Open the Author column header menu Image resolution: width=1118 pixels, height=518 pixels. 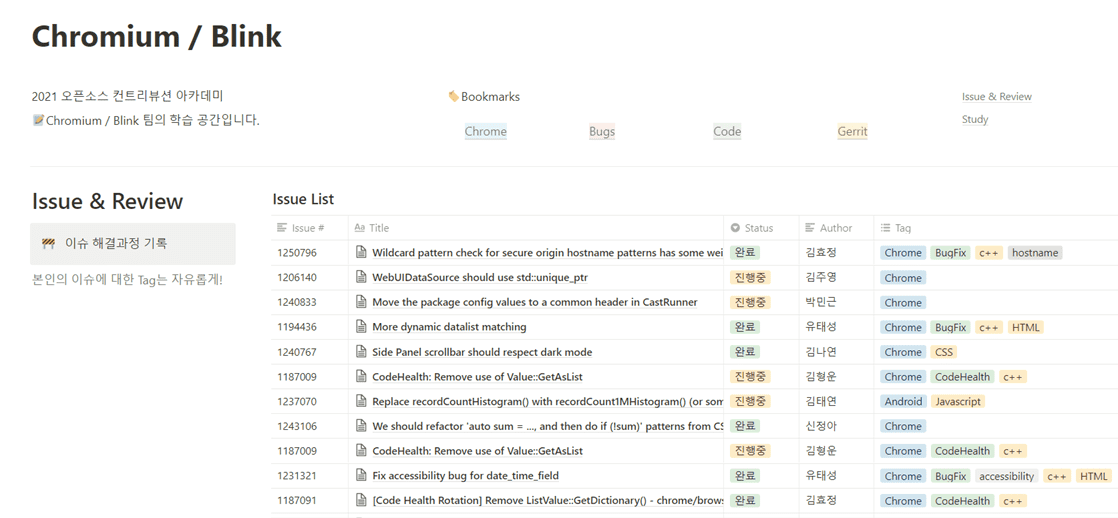[x=836, y=228]
